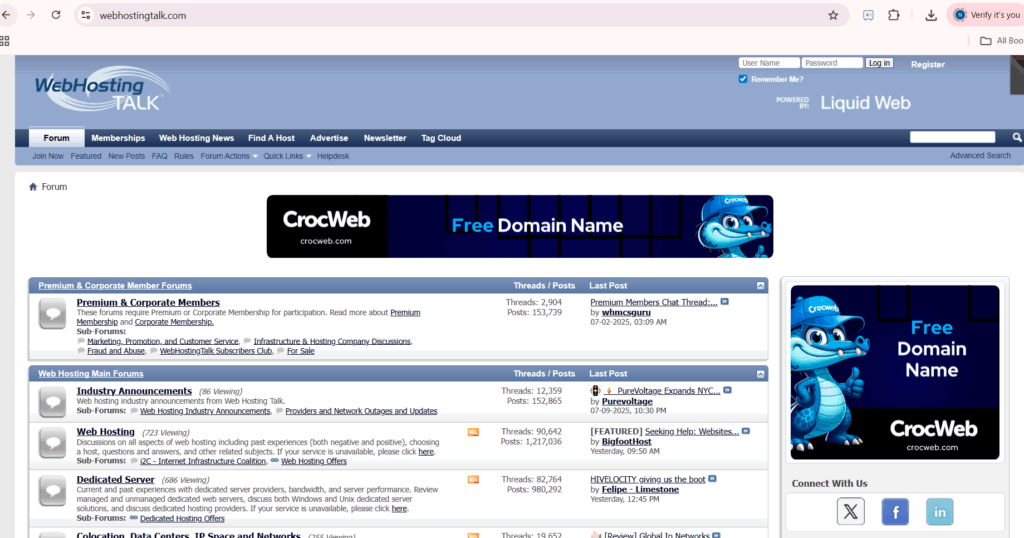
Task: Open the Web Hosting Offers sub-forum link
Action: (313, 461)
